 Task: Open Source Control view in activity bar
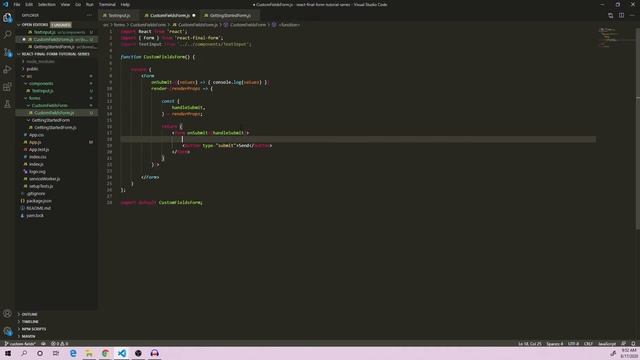(x=7, y=52)
